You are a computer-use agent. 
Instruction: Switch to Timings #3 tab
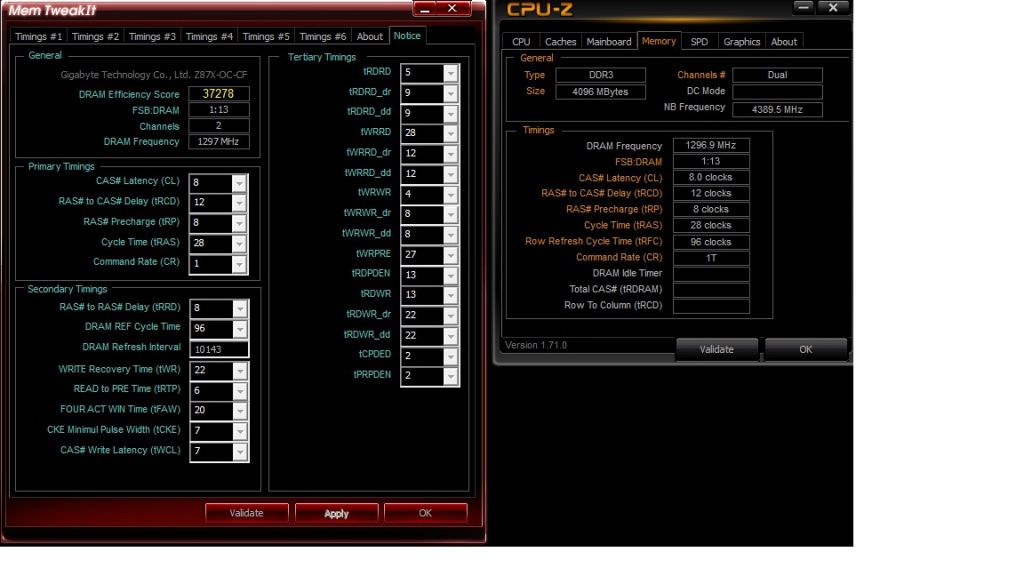[152, 37]
